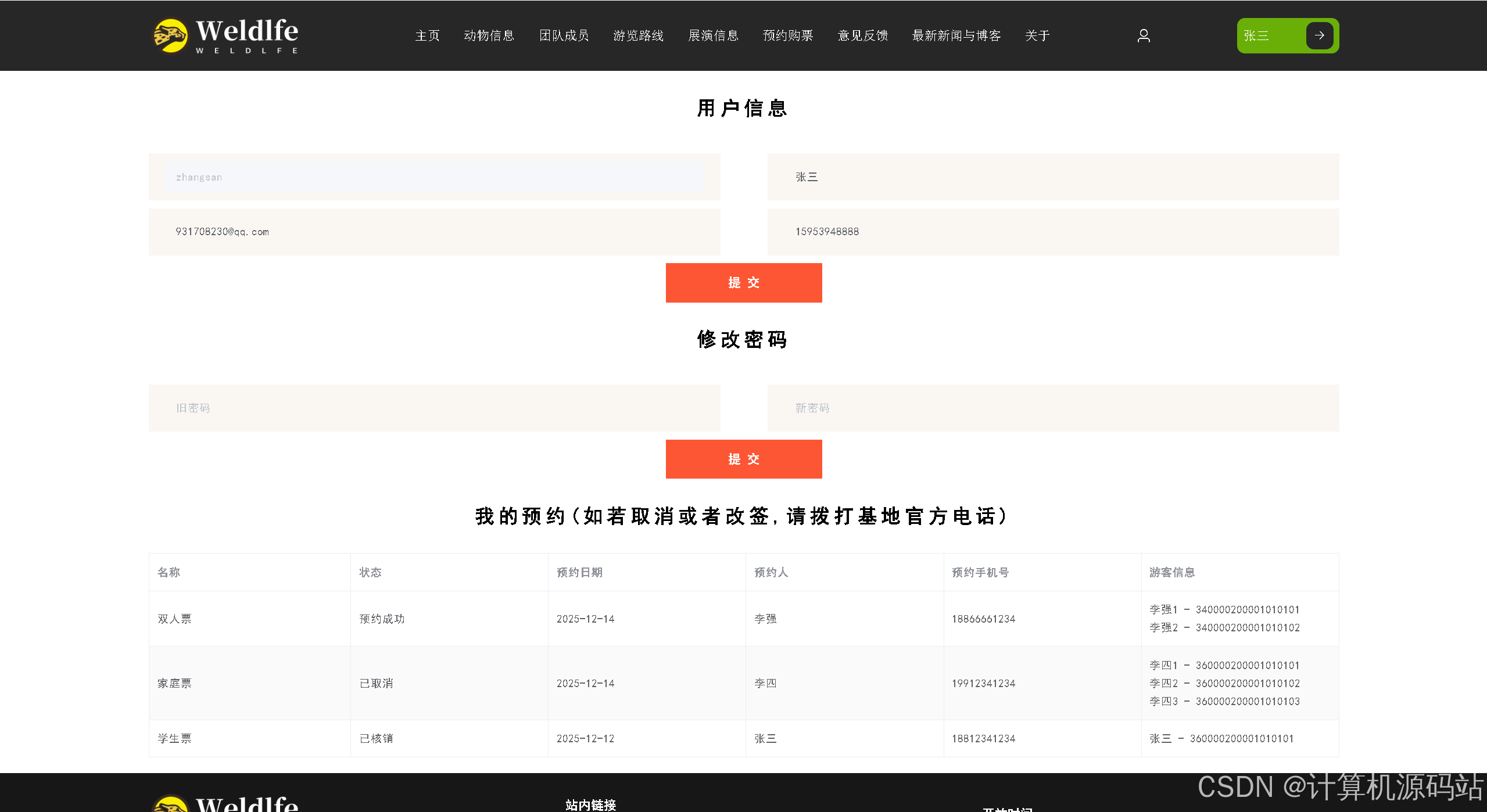Click the 2025-12-14 date in 家庭票 row
Viewport: 1487px width, 812px height.
(x=585, y=683)
